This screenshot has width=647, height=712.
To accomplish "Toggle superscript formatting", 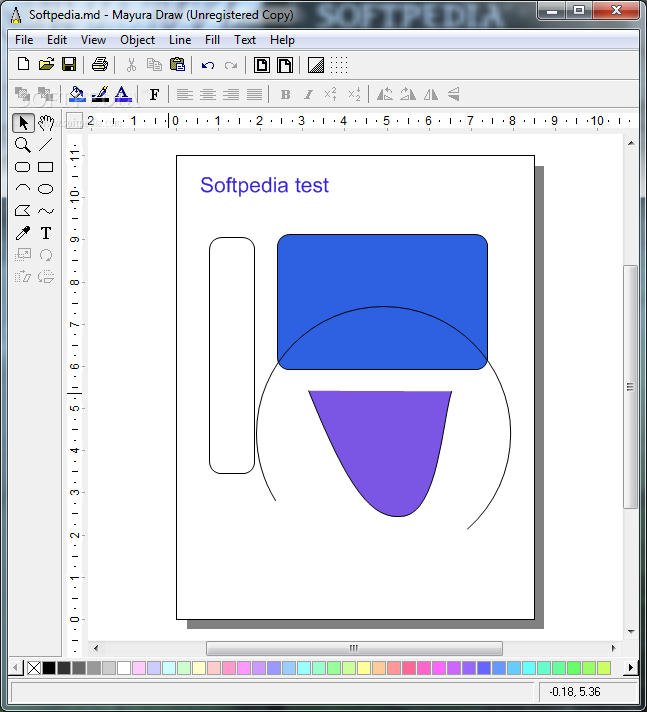I will [331, 94].
